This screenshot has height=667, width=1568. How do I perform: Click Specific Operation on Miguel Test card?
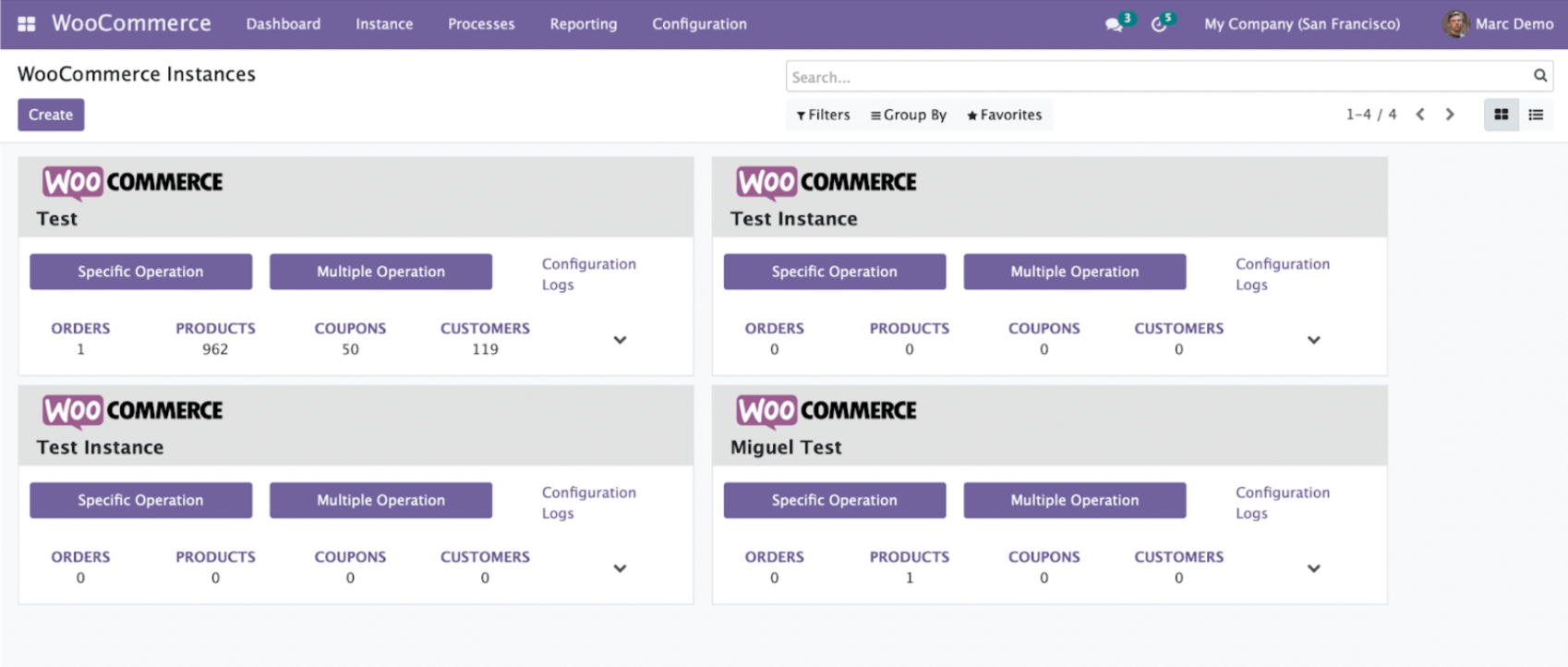pos(834,500)
